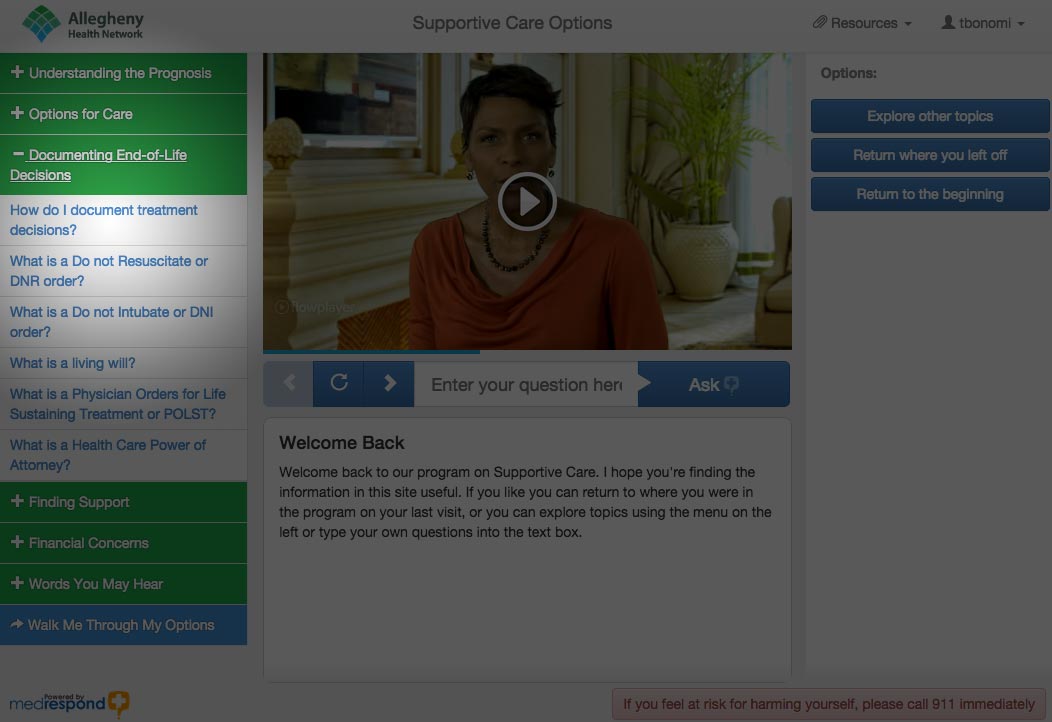This screenshot has width=1052, height=722.
Task: Select the Health Care Power of Attorney question
Action: (108, 455)
